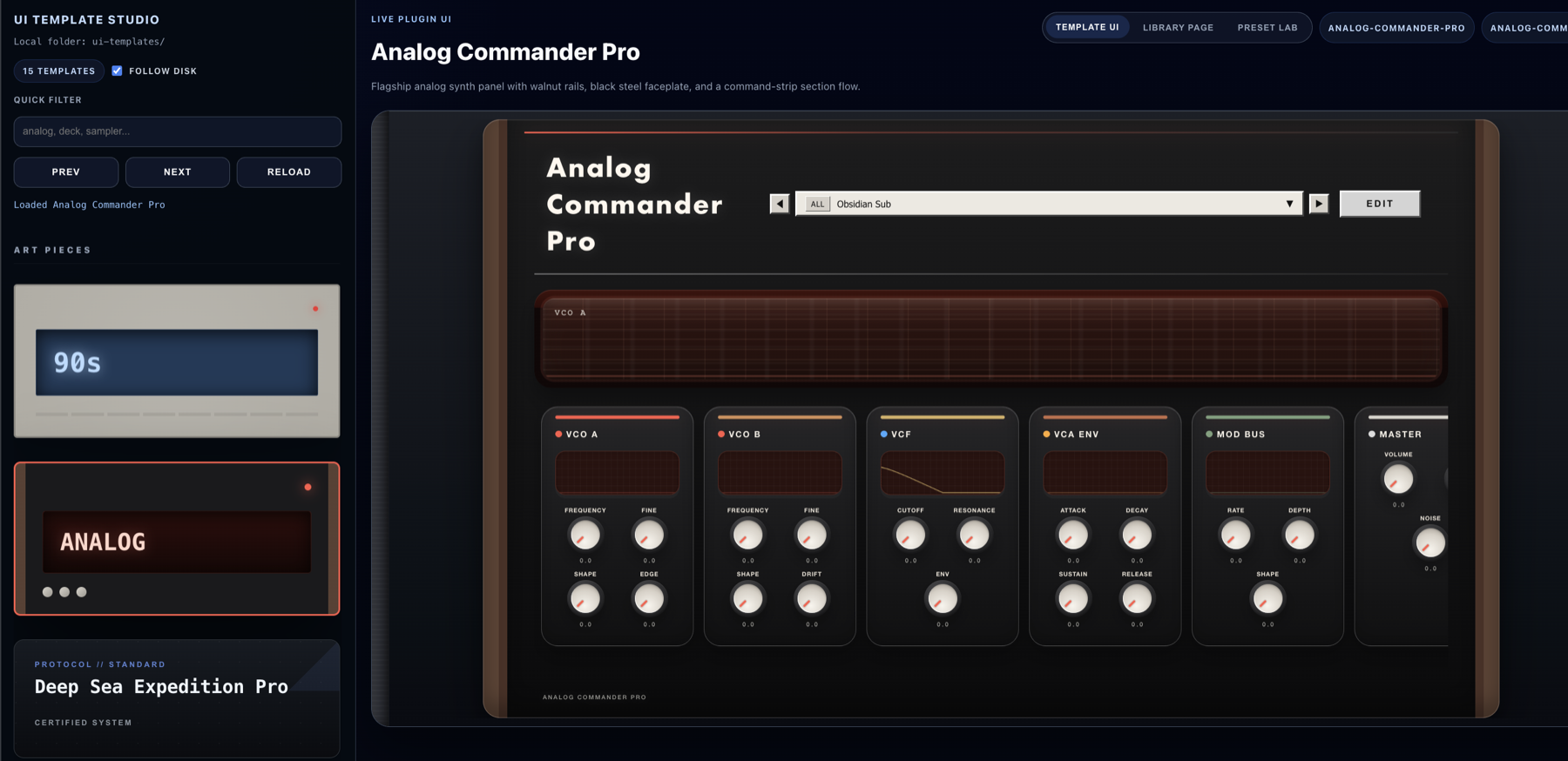The width and height of the screenshot is (1568, 761).
Task: Toggle the ALL preset filter tag
Action: pyautogui.click(x=817, y=205)
